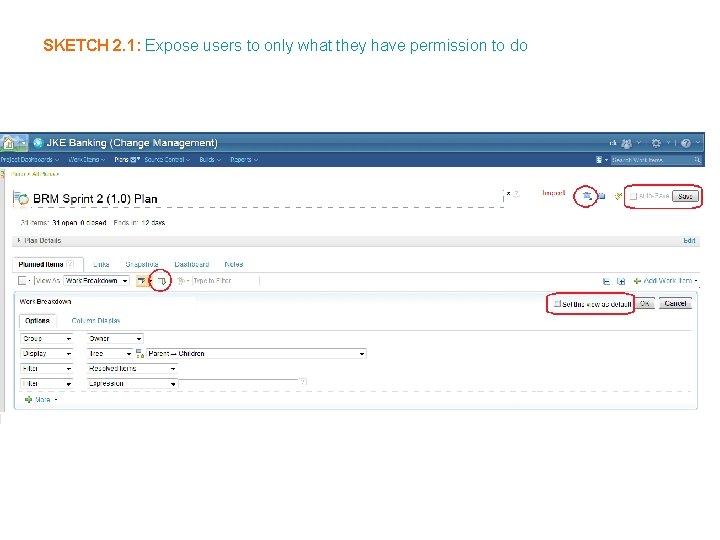
Task: Click the Save button
Action: tap(685, 197)
